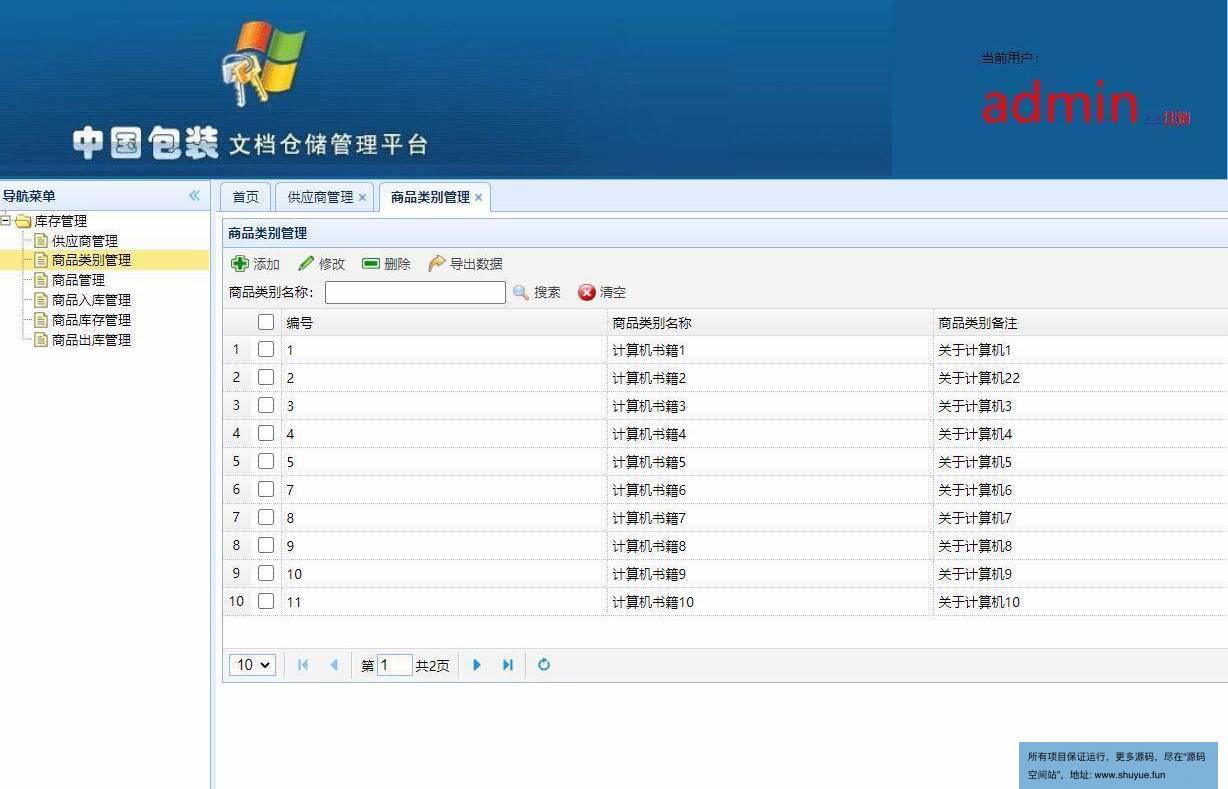Click the 注销 logout link
The width and height of the screenshot is (1228, 789).
[x=1175, y=118]
